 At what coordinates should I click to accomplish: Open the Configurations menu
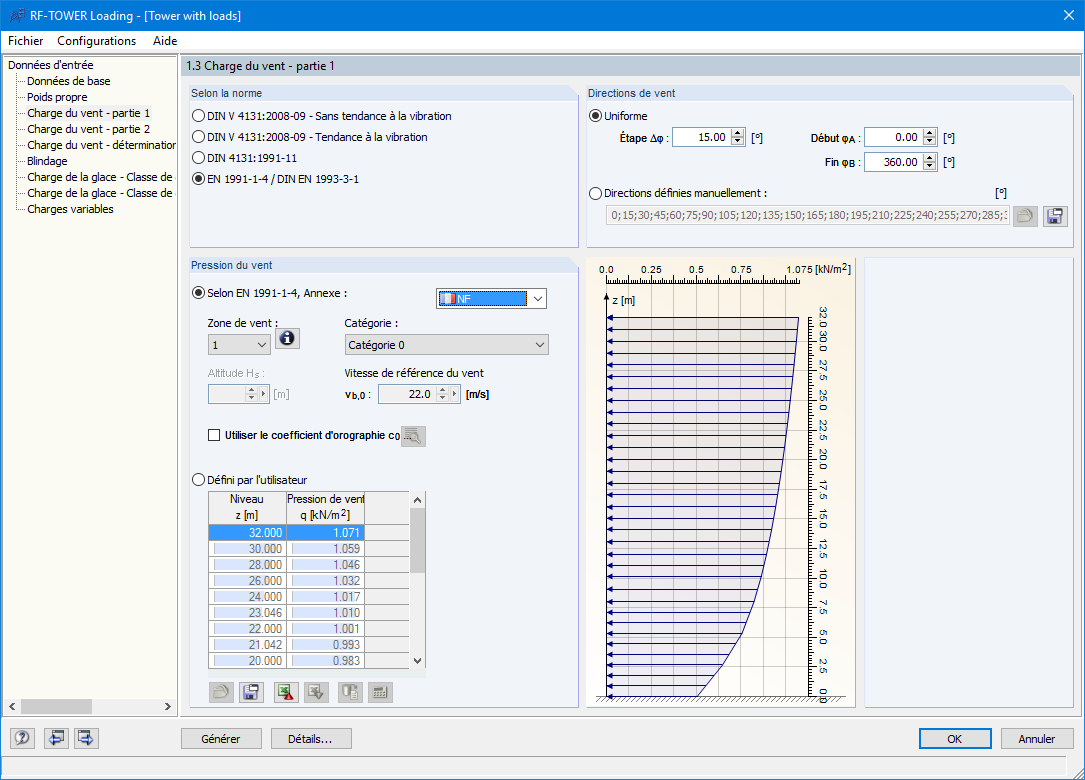pyautogui.click(x=97, y=41)
